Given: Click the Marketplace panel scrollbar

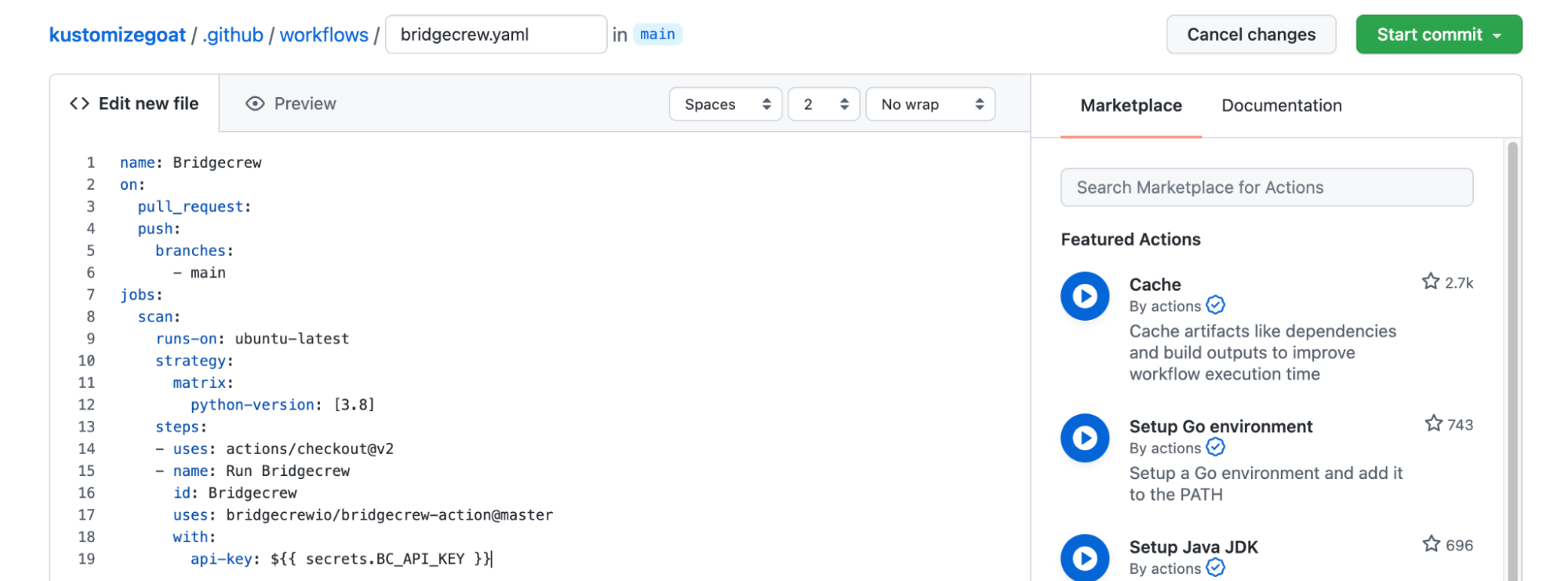Looking at the screenshot, I should click(1513, 361).
